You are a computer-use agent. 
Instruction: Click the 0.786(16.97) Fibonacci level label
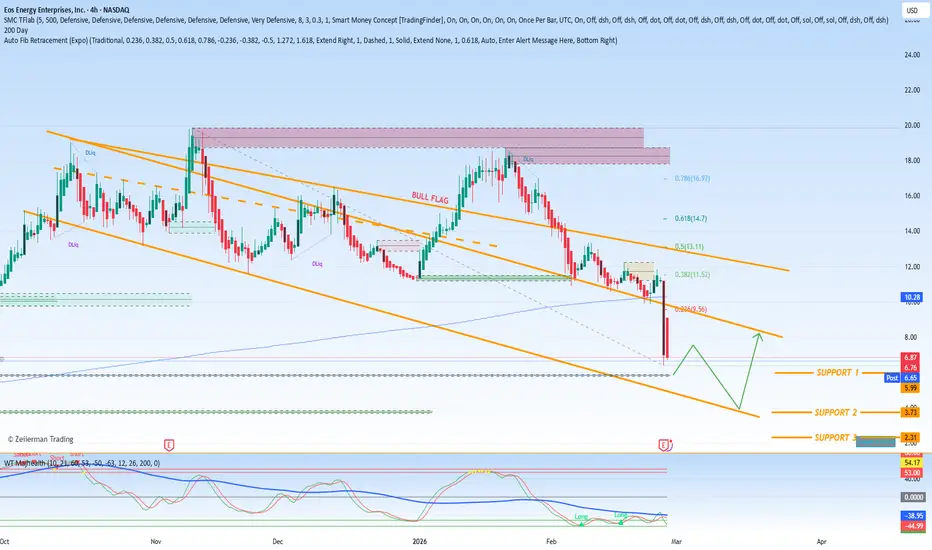(692, 178)
